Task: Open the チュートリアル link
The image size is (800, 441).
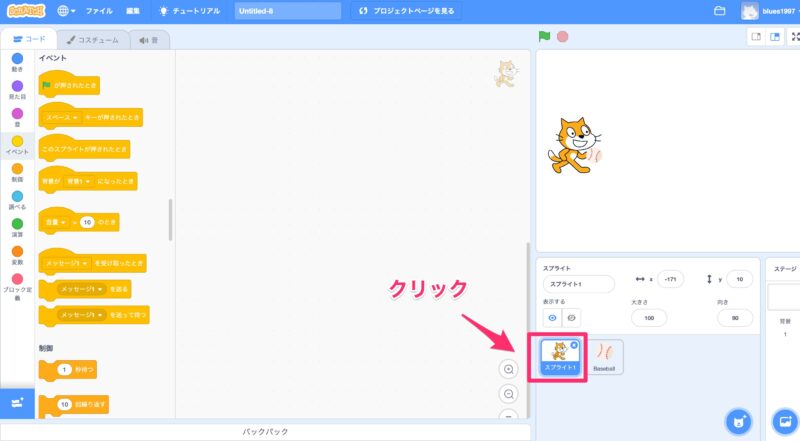Action: point(193,11)
